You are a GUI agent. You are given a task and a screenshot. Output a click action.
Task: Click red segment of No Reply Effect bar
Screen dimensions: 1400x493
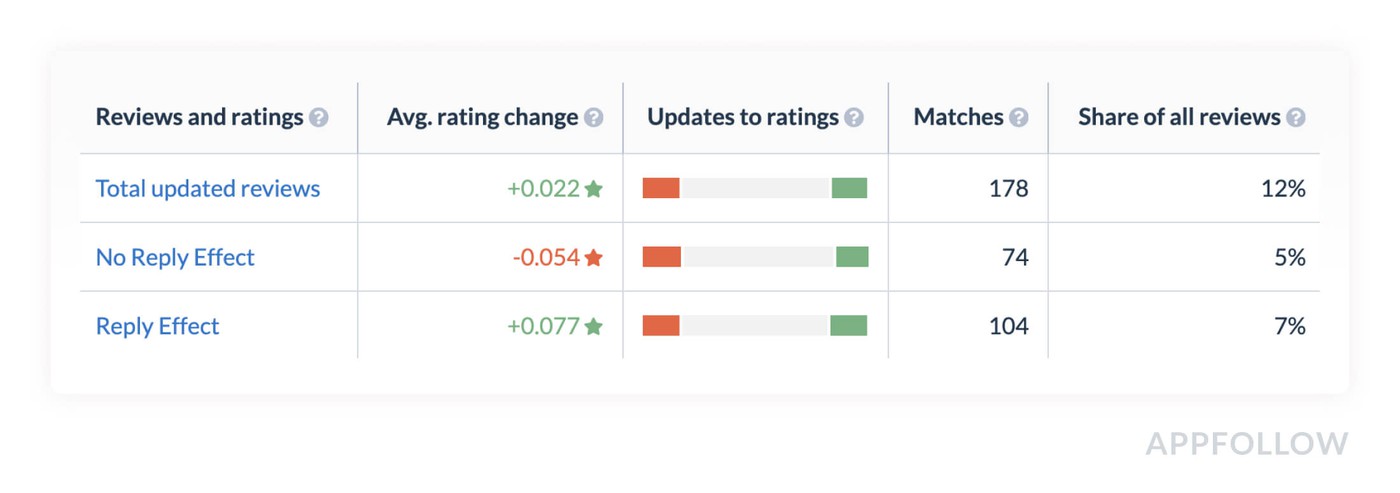tap(662, 257)
